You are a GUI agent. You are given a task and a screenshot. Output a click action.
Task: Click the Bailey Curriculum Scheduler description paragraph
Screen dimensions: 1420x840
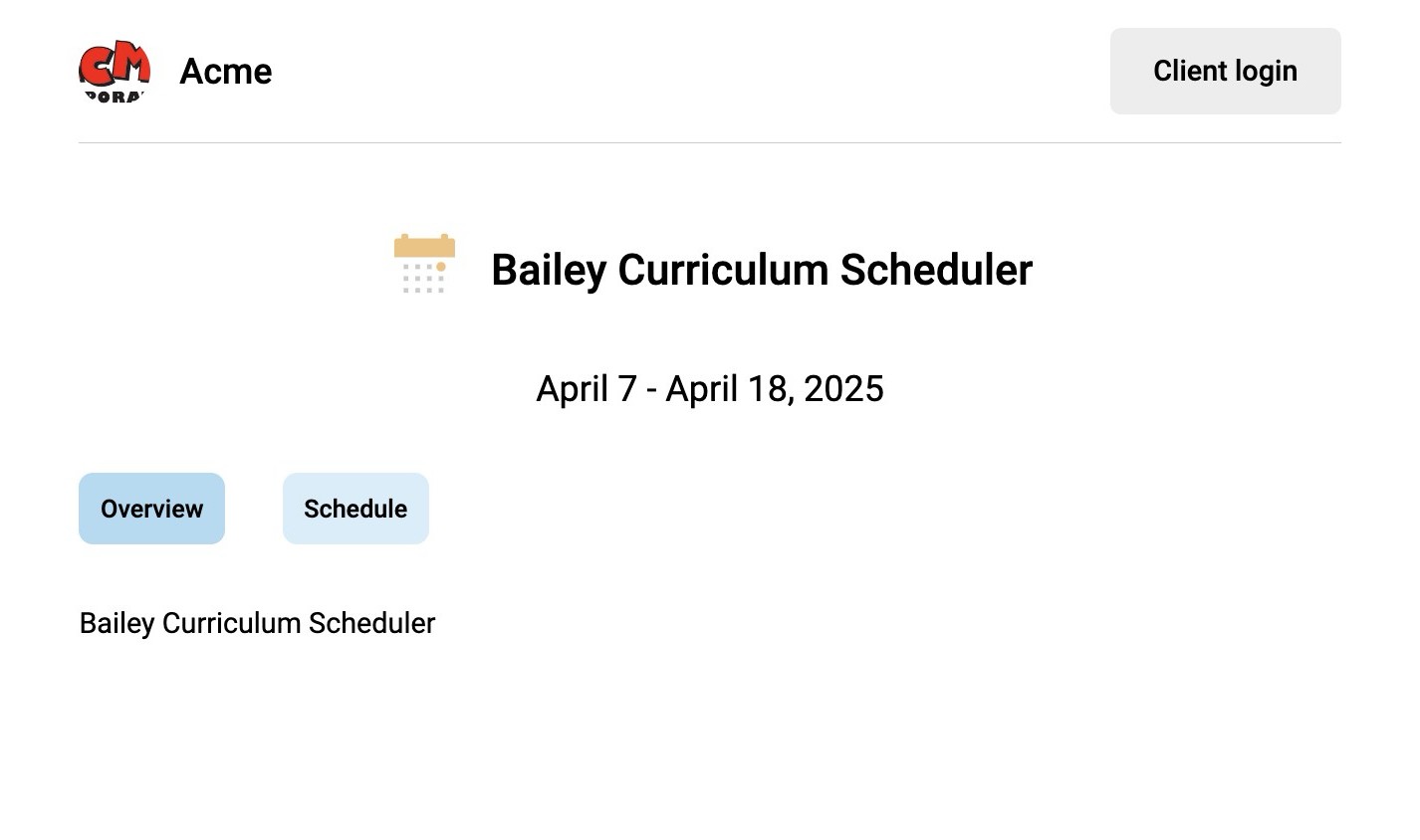257,623
